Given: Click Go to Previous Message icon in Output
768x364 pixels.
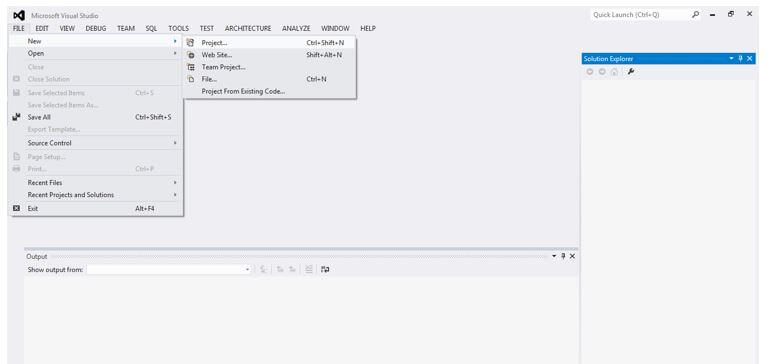Looking at the screenshot, I should [x=280, y=269].
